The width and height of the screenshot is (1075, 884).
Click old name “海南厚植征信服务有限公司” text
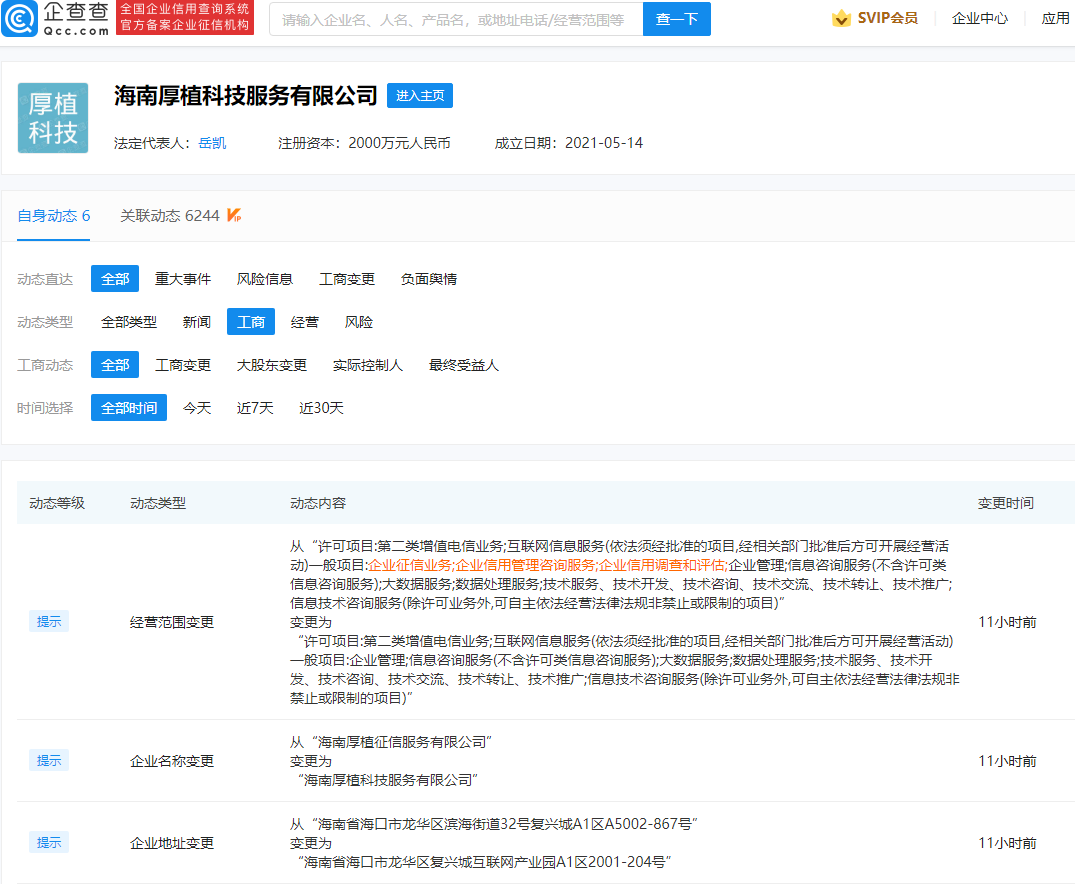(402, 742)
